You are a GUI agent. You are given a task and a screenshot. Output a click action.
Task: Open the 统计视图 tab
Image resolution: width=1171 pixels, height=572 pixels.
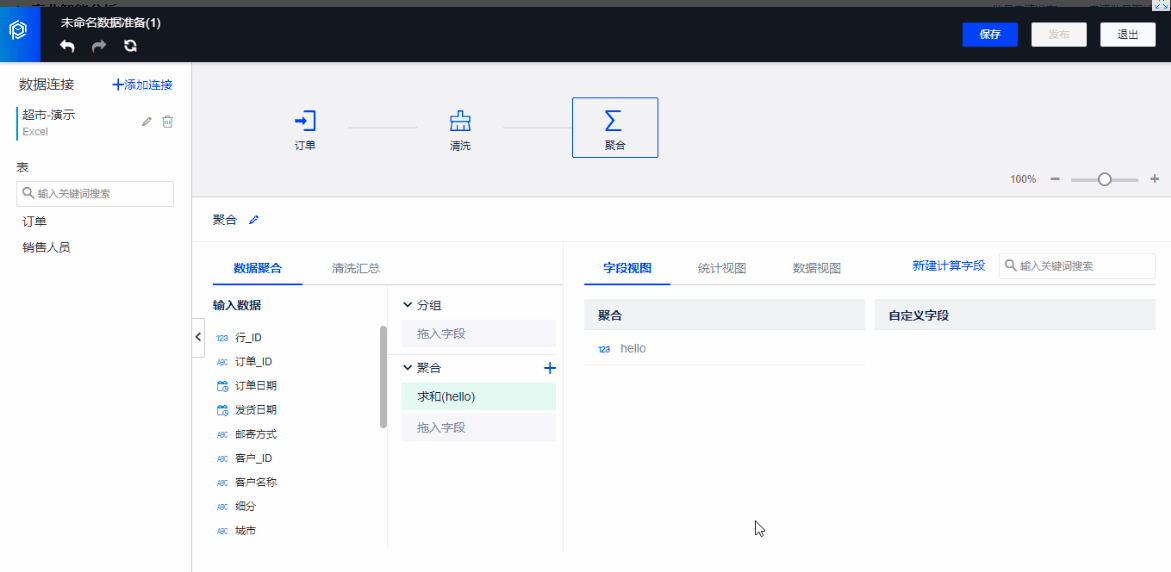coord(722,268)
